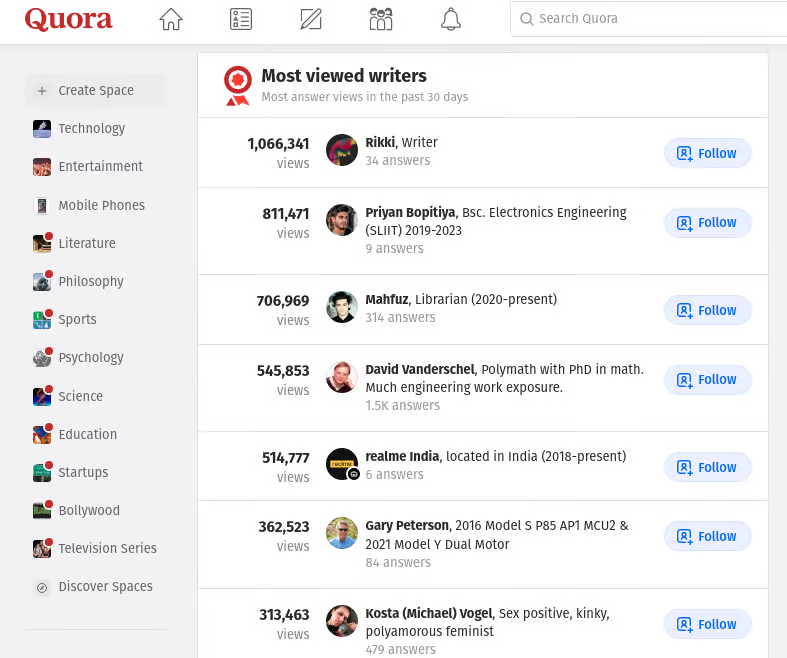Open the Mahfuz name link
Screen dimensions: 787x658
pos(386,300)
